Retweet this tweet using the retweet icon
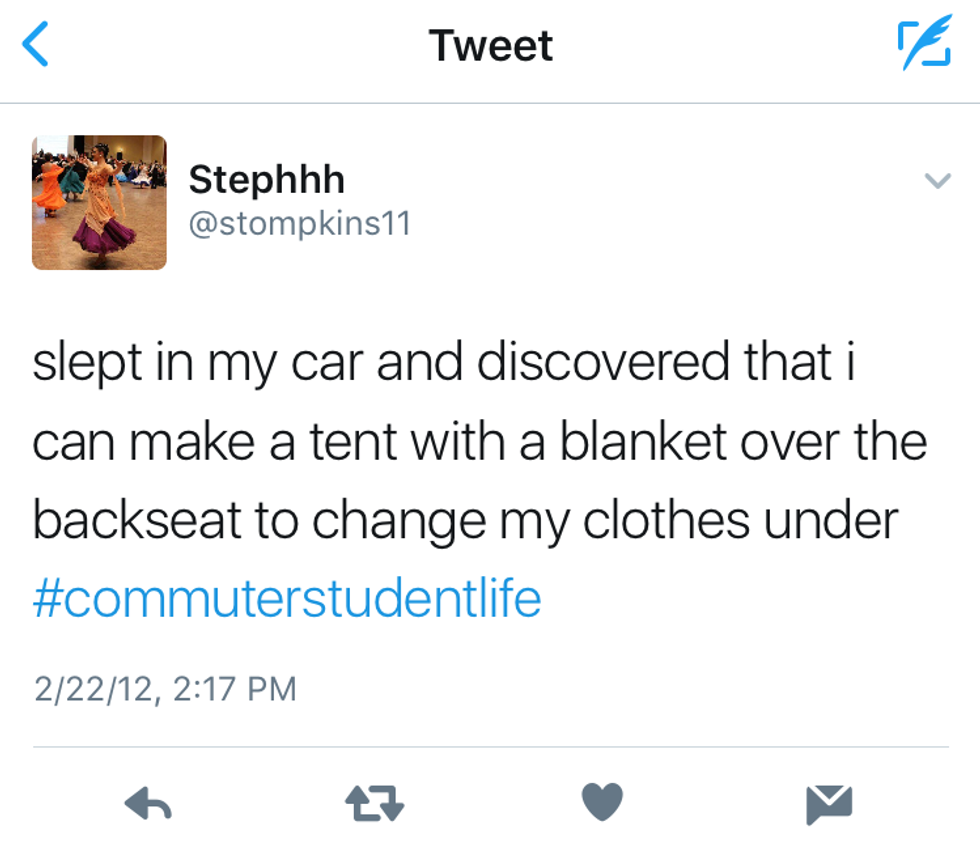Screen dimensions: 980x856 pyautogui.click(x=374, y=803)
